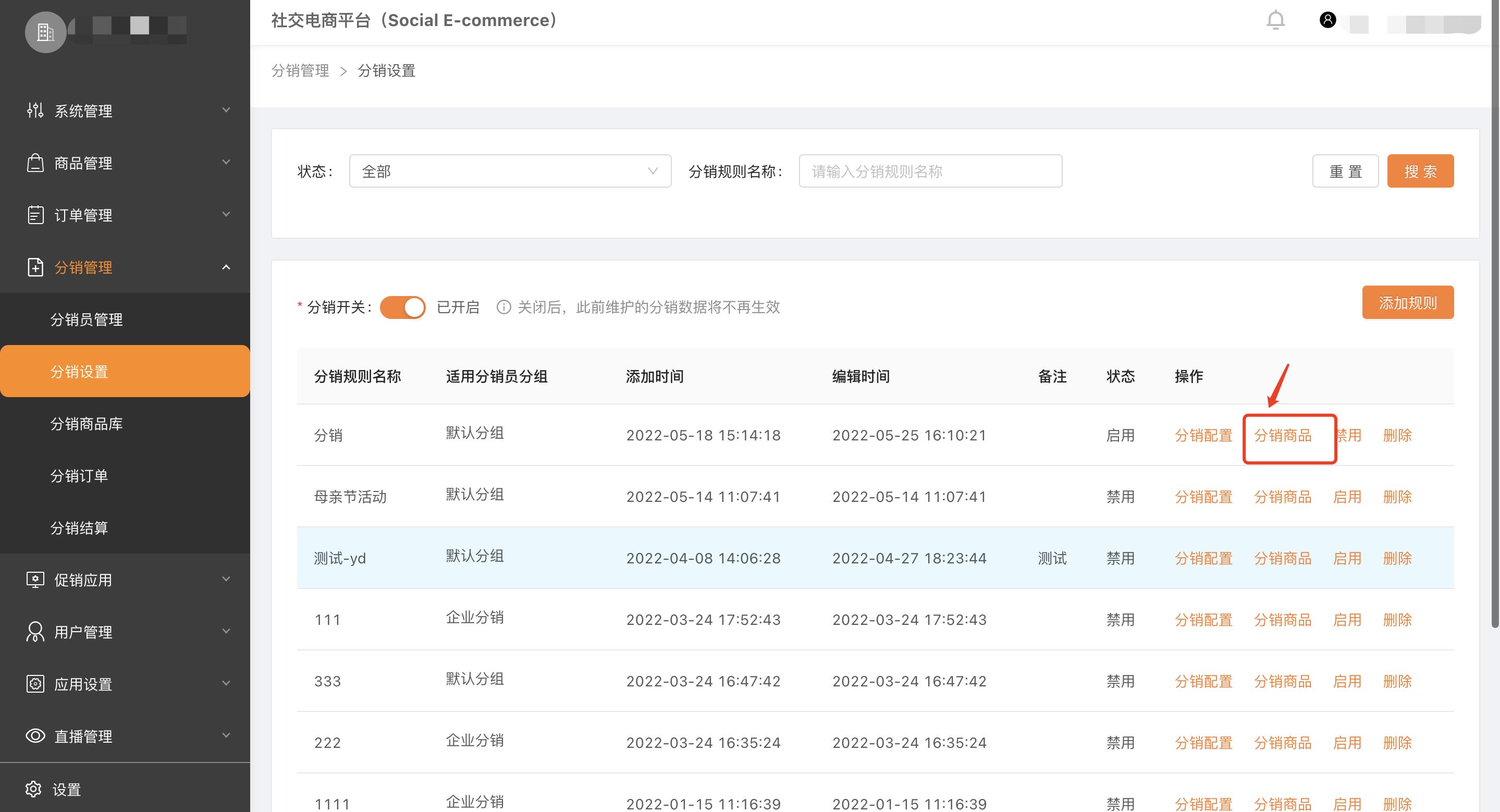1500x812 pixels.
Task: Expand the 商品管理 menu chevron
Action: tap(226, 163)
